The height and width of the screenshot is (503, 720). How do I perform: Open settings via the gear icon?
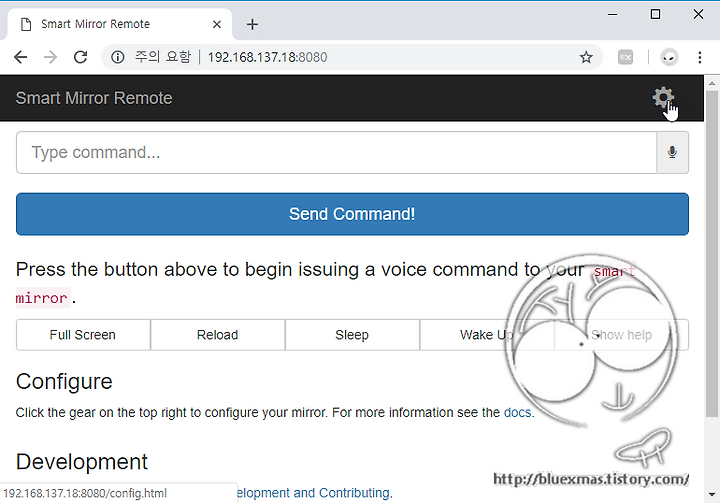pyautogui.click(x=663, y=97)
